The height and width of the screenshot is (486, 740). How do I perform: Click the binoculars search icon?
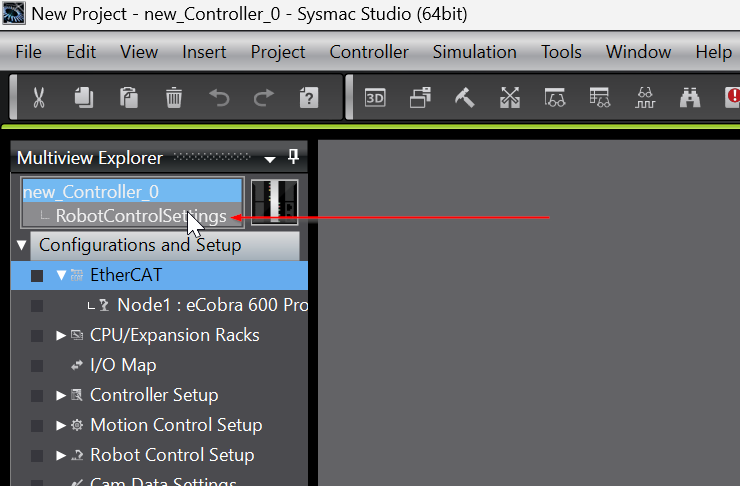(690, 98)
